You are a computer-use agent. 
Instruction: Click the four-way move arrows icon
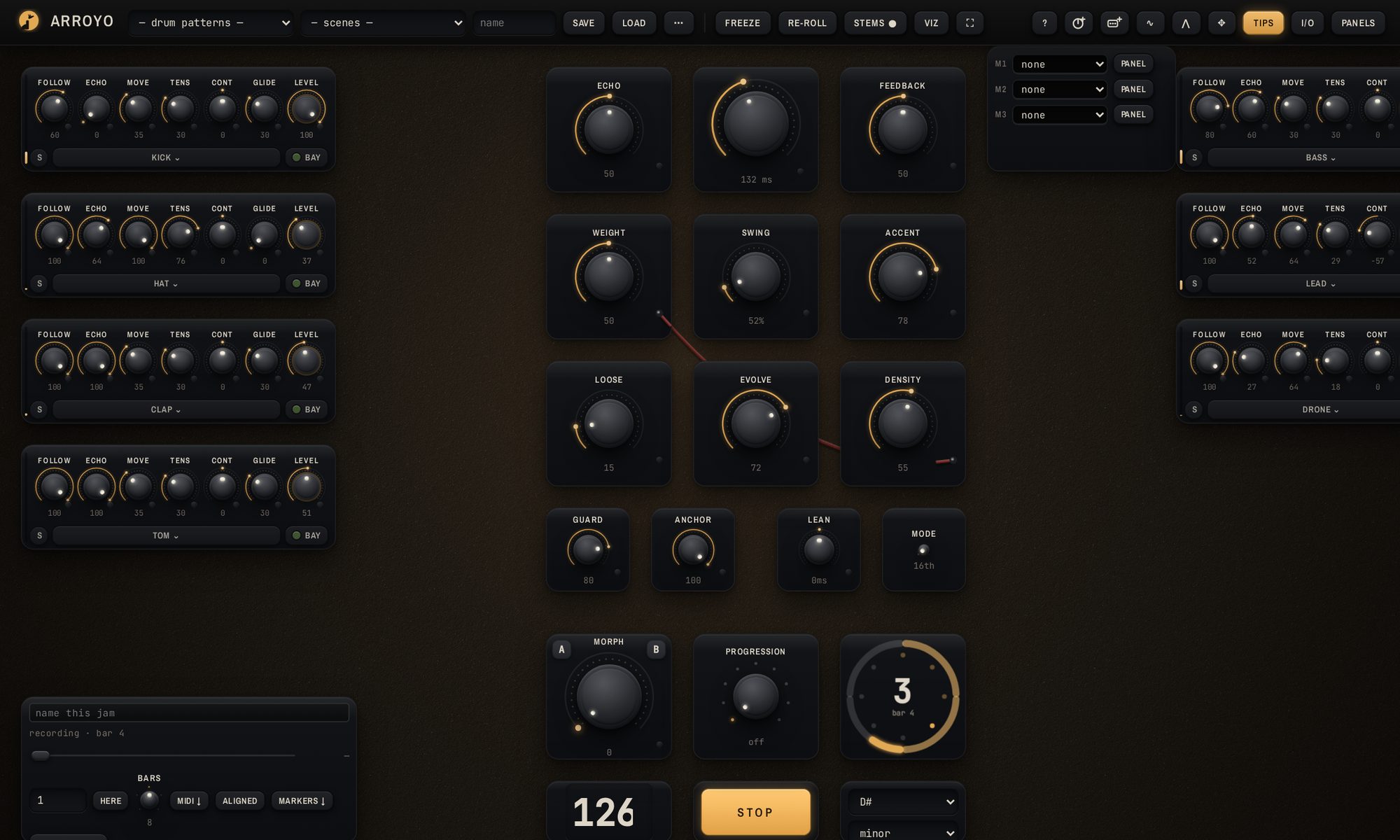pos(1221,23)
